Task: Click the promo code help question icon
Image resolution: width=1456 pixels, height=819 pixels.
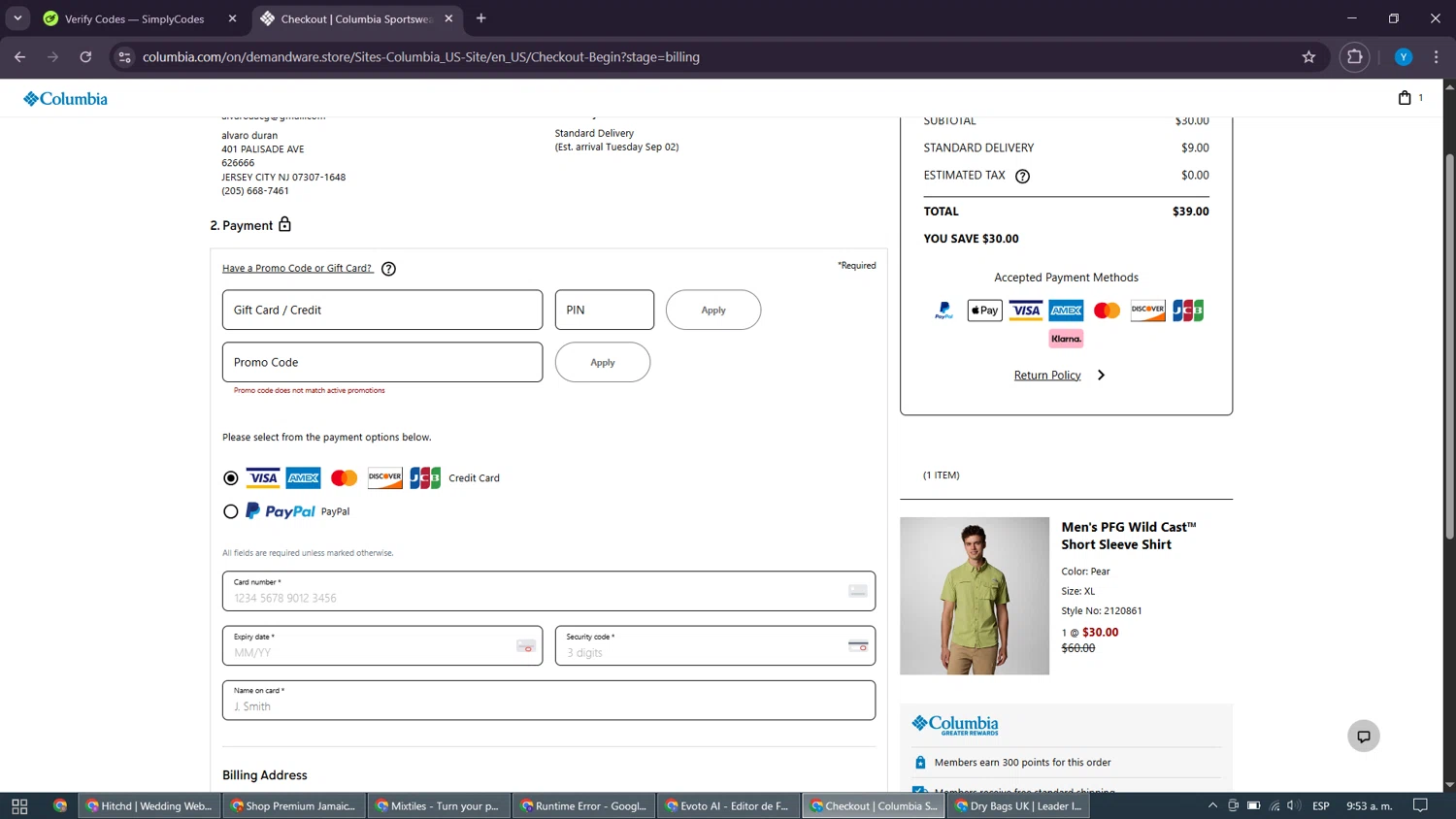Action: click(x=388, y=269)
